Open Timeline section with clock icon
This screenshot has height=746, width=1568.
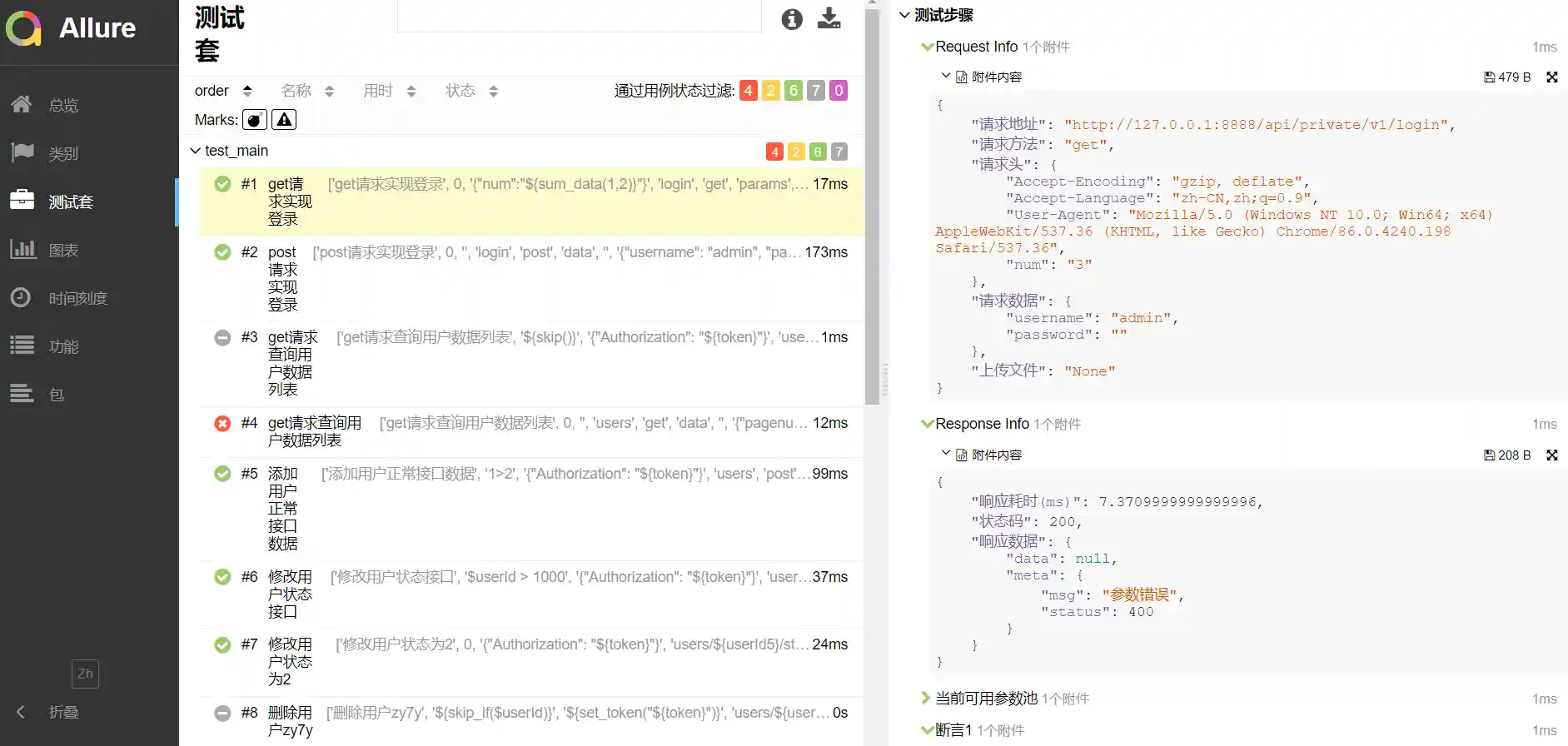pos(22,298)
